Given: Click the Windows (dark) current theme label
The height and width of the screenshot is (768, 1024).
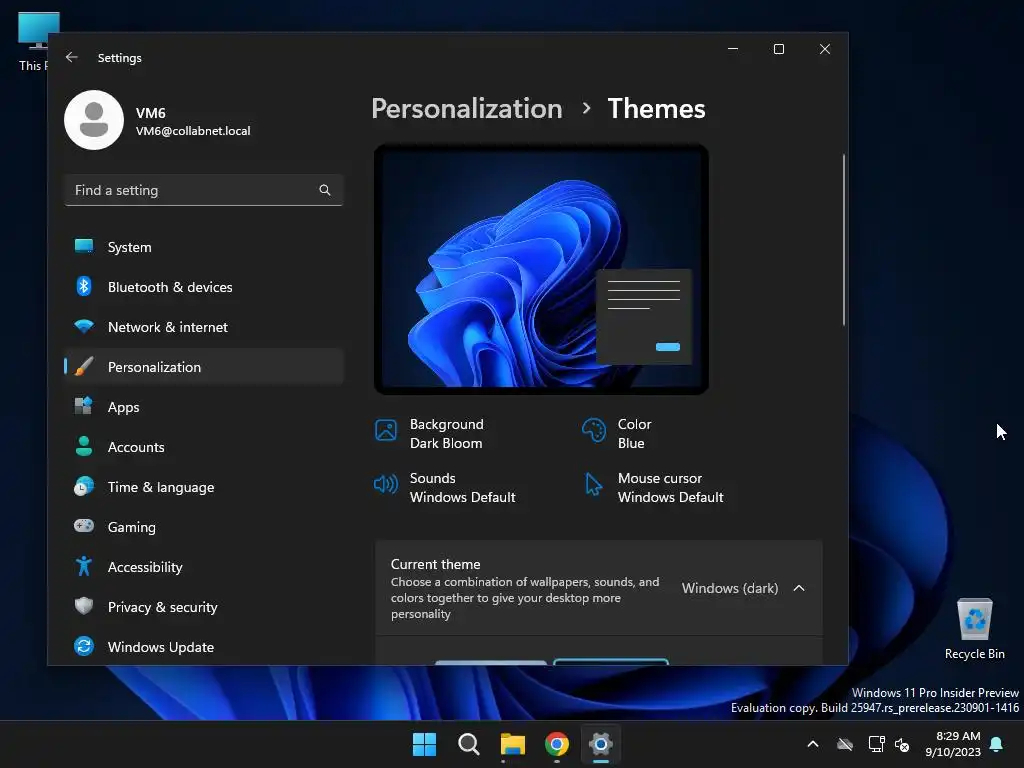Looking at the screenshot, I should (x=730, y=588).
